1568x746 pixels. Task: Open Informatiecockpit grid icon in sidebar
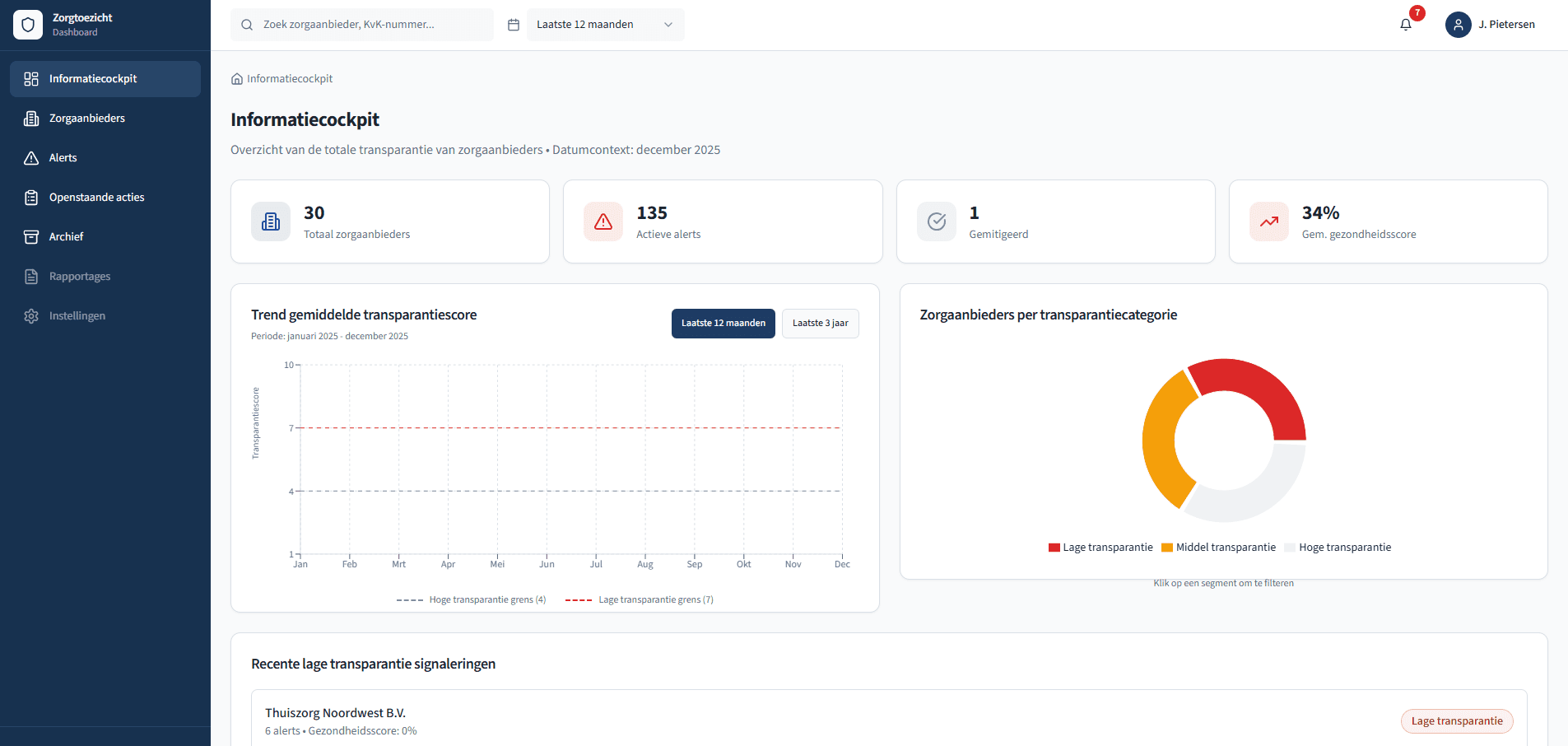(x=31, y=79)
